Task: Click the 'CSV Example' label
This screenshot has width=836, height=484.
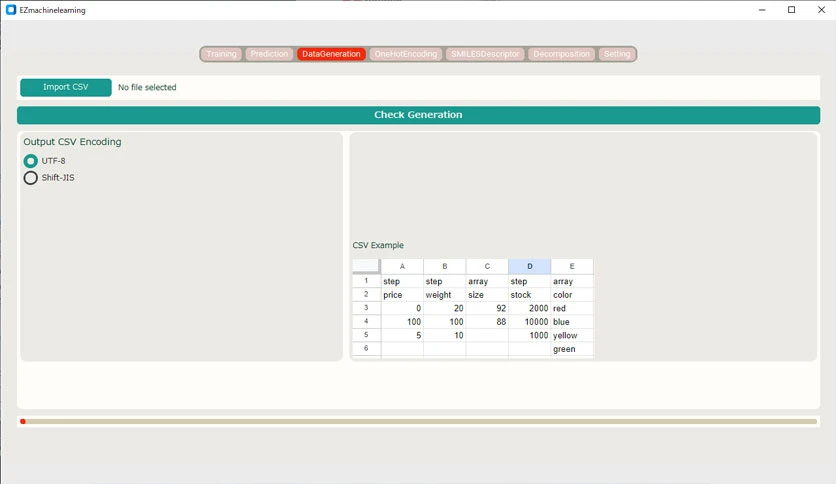Action: 378,245
